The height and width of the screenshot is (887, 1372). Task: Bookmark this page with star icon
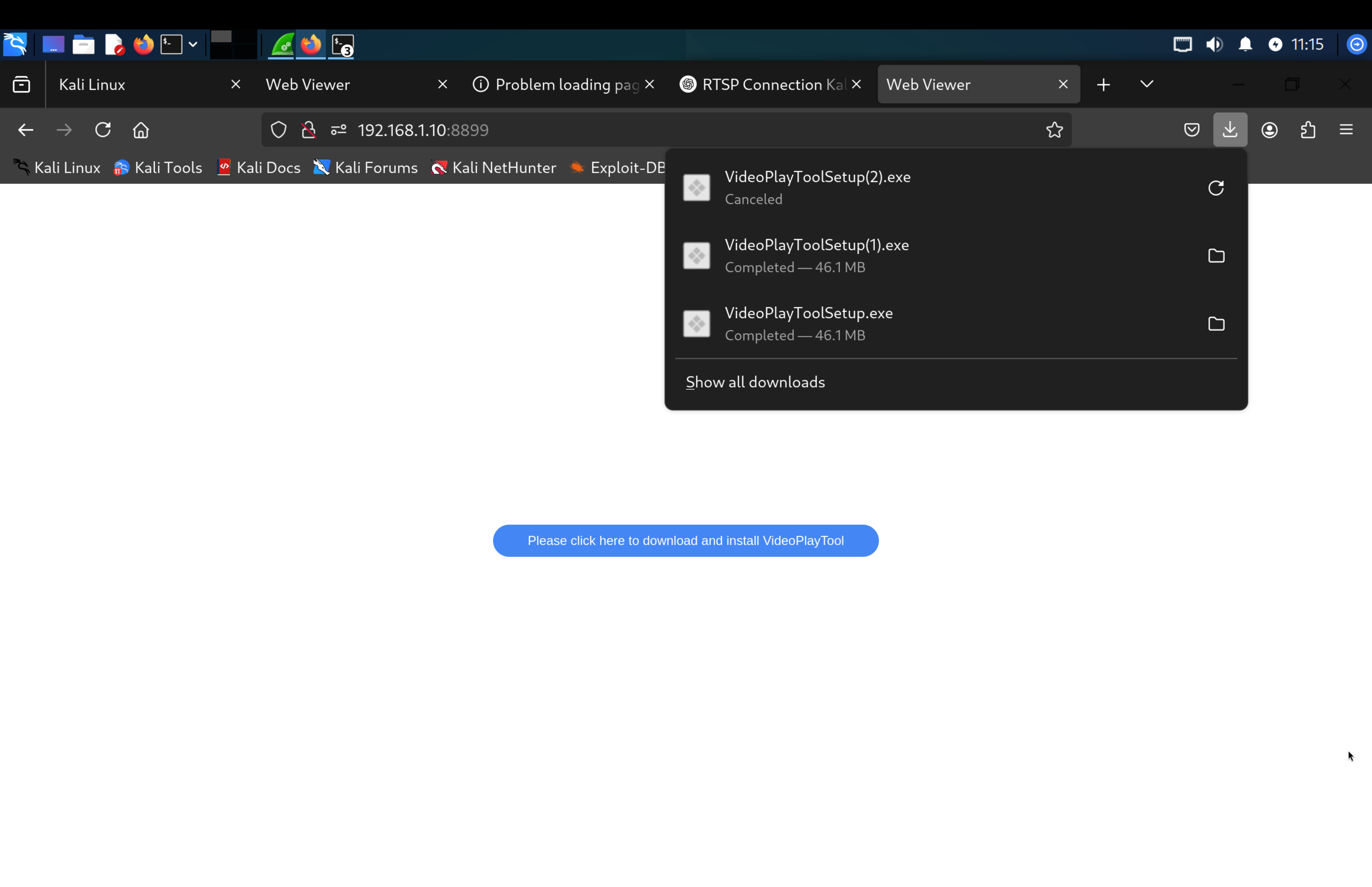point(1054,130)
